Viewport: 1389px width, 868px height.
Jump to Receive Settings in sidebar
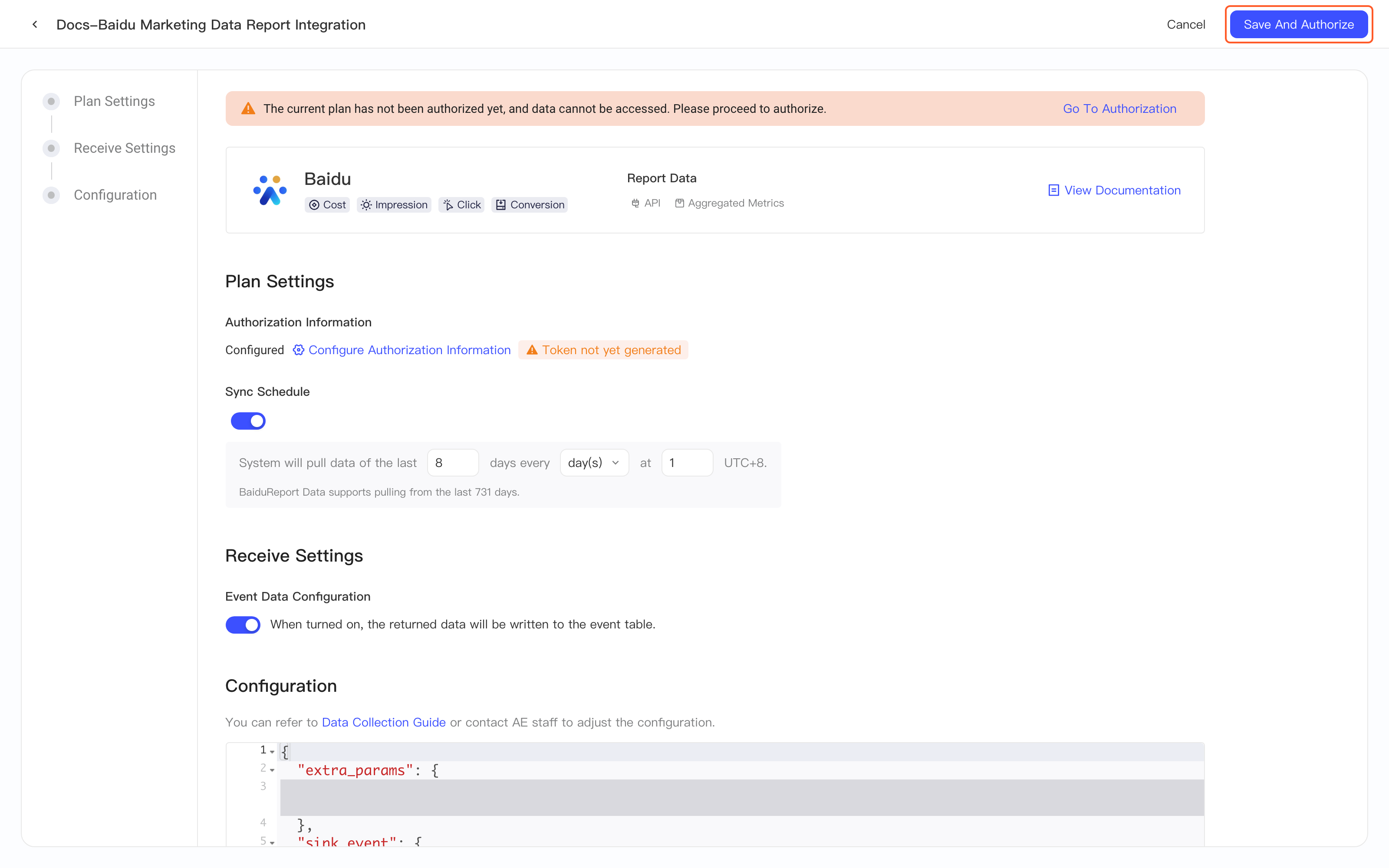tap(125, 148)
